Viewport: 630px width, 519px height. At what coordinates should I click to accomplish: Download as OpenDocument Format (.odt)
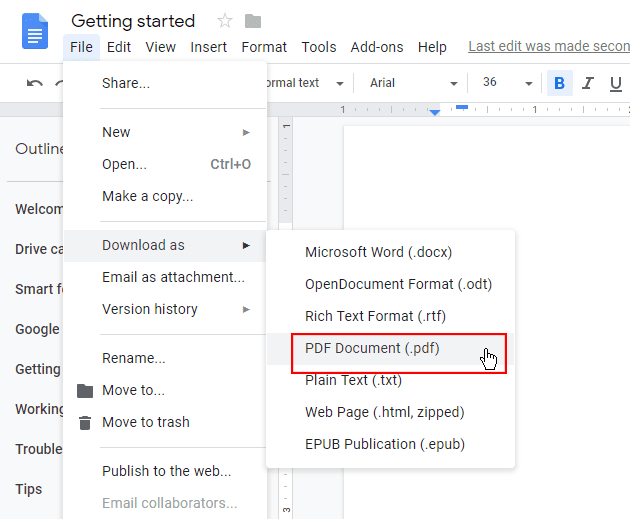click(x=390, y=284)
